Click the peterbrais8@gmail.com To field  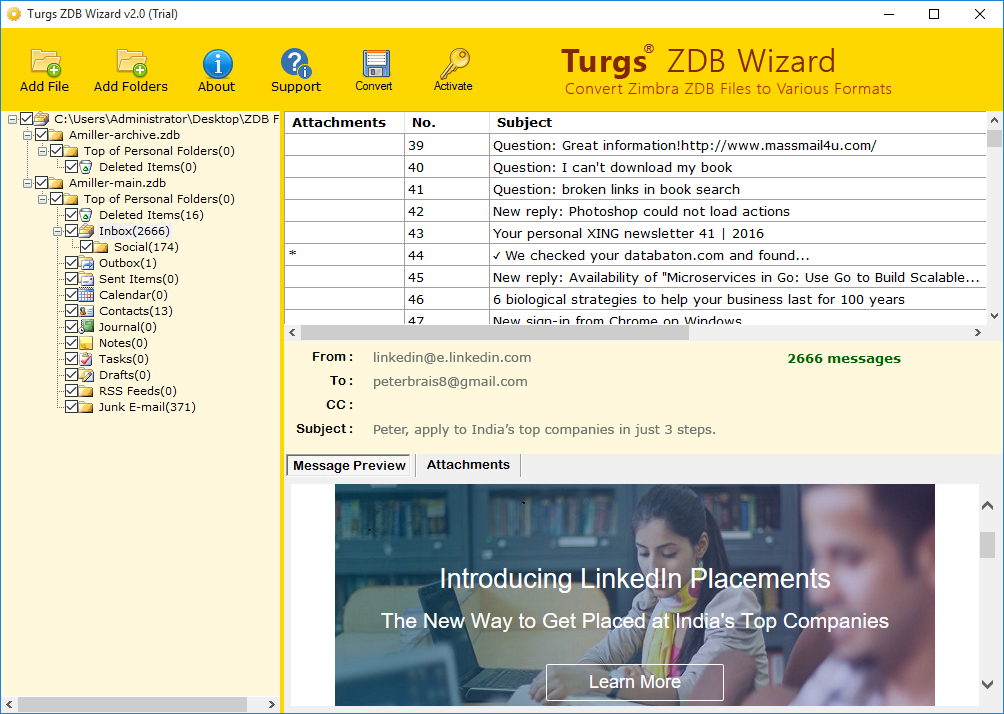tap(450, 382)
